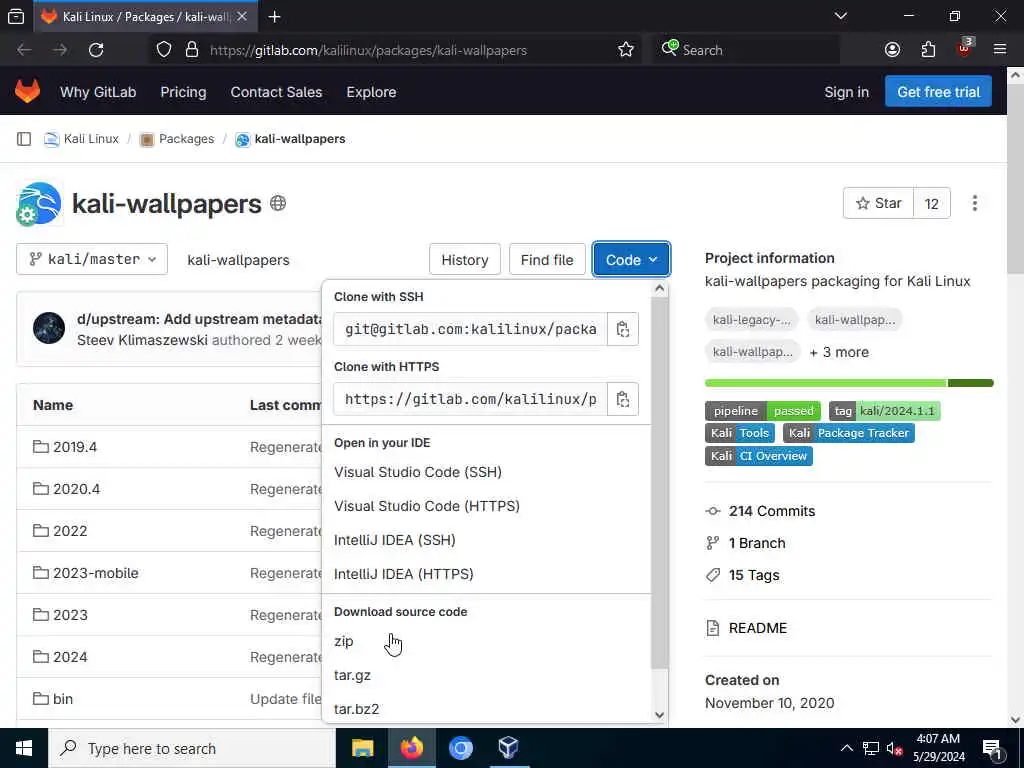Click the site security lock icon

click(x=192, y=50)
